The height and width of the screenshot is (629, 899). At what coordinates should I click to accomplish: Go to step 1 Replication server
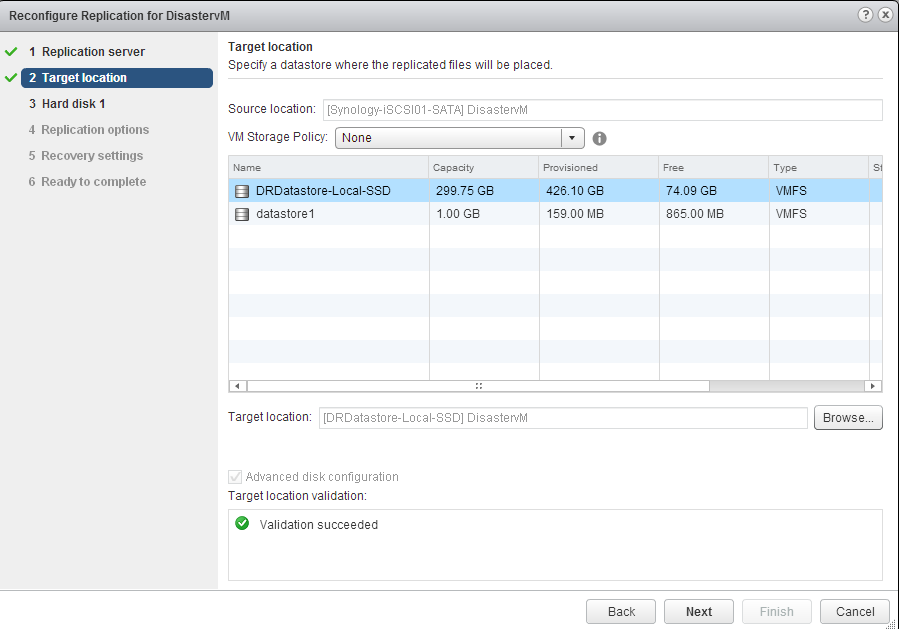(93, 52)
